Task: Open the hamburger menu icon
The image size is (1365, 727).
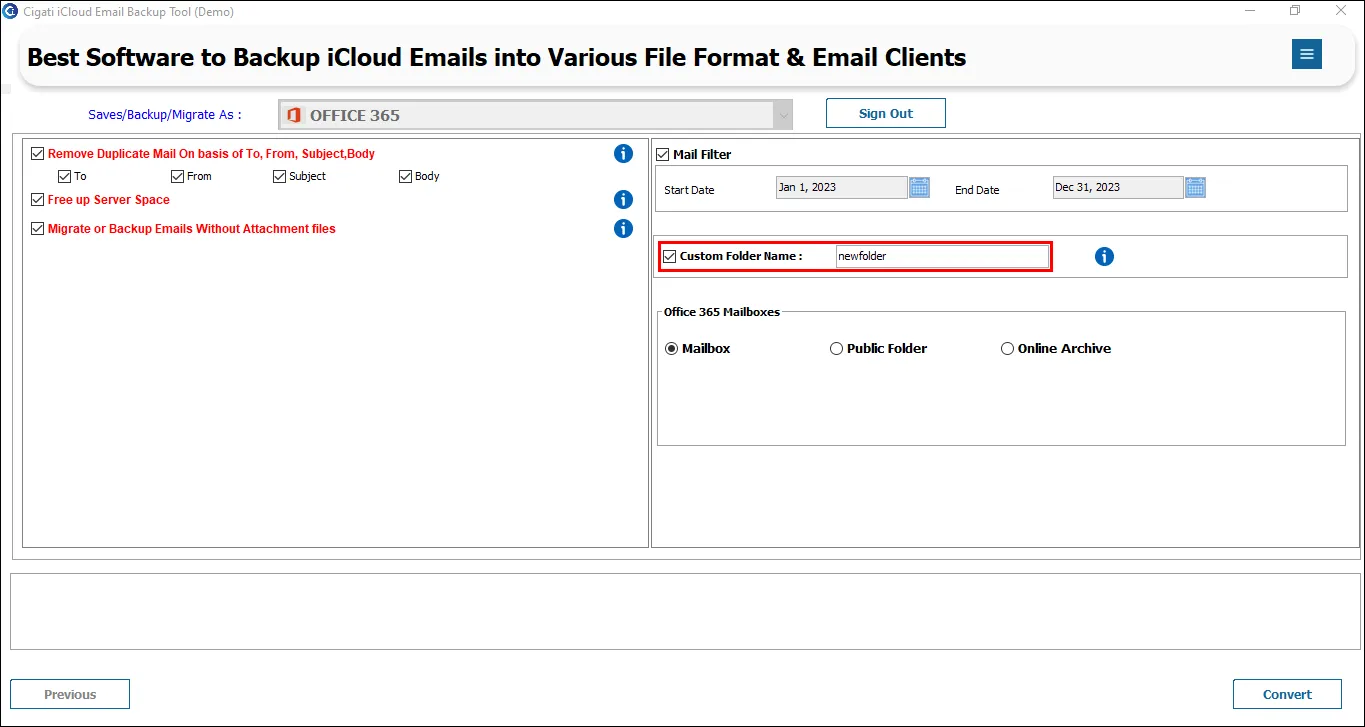Action: (x=1306, y=54)
